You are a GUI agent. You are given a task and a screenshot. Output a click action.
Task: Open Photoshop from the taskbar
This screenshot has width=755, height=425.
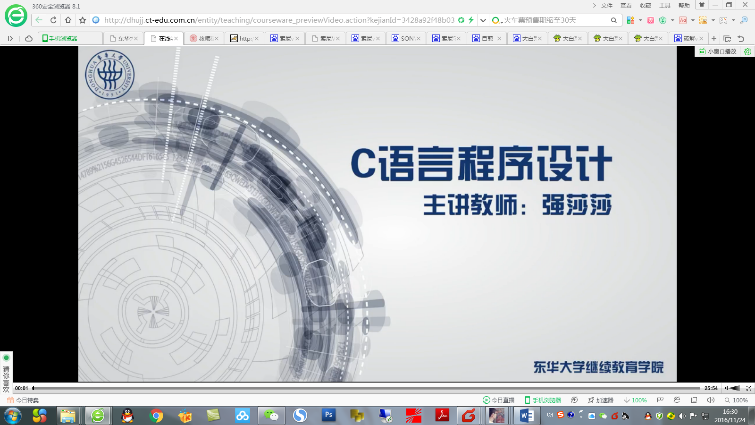tap(329, 415)
